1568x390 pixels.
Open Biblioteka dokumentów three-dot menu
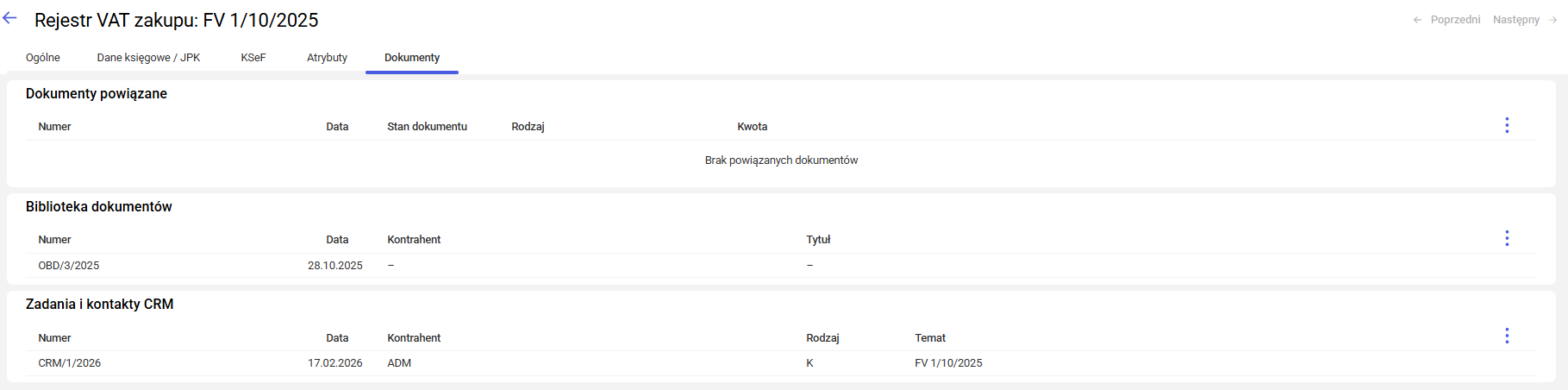pyautogui.click(x=1506, y=239)
